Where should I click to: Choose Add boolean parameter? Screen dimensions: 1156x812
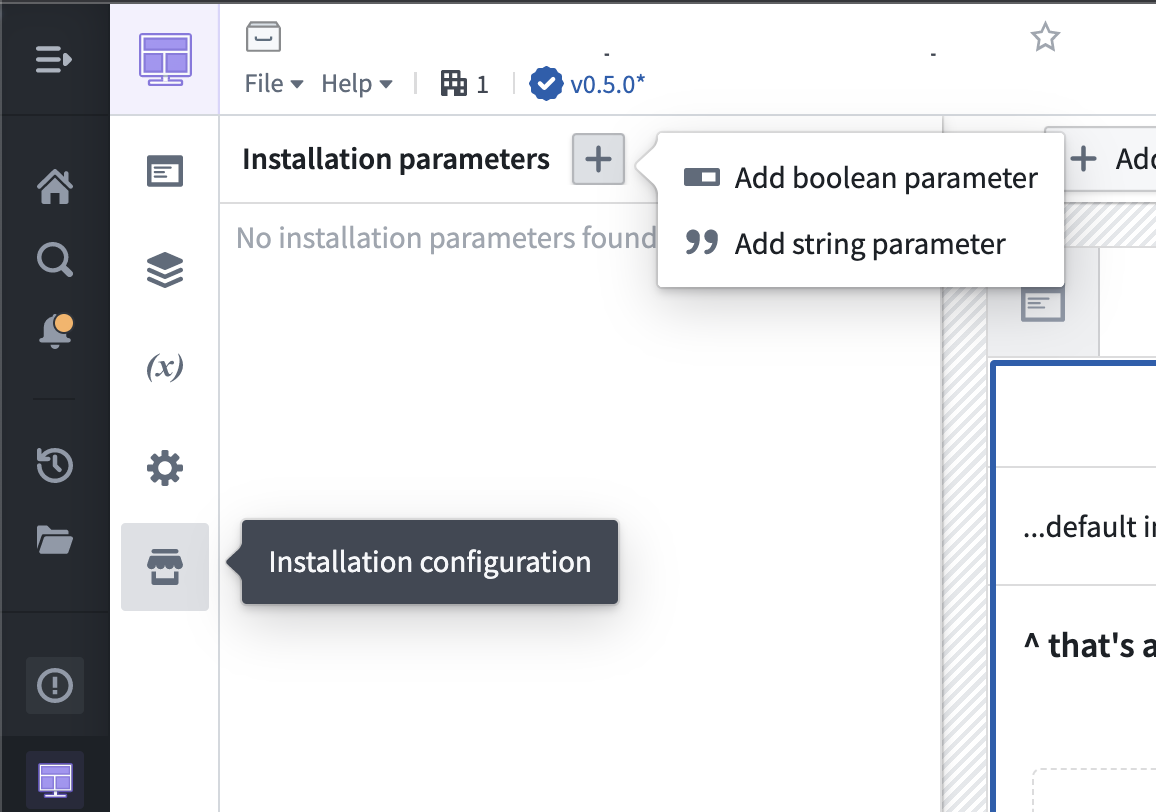point(860,178)
